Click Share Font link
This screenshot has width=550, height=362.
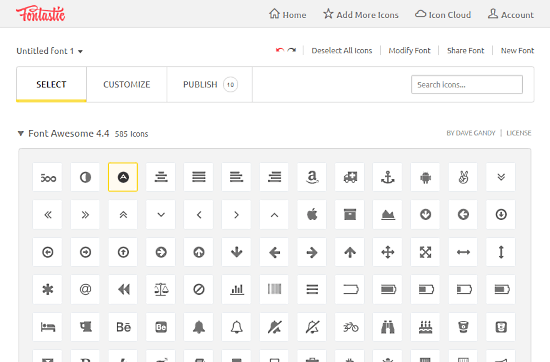[465, 51]
